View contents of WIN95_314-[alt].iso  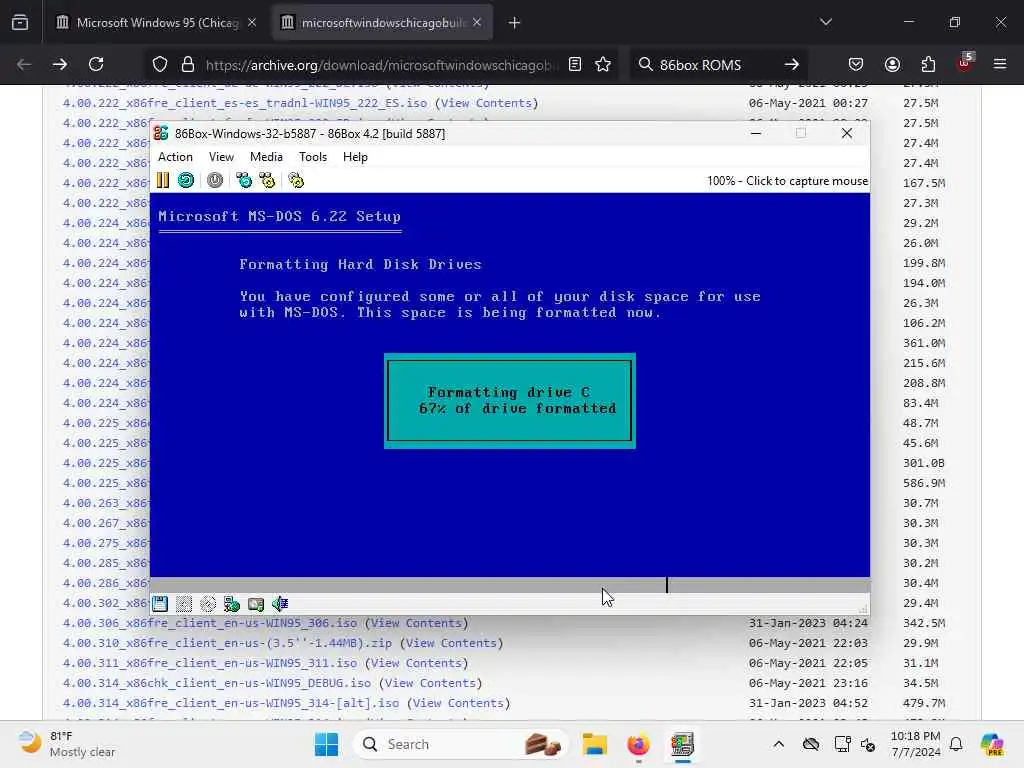(x=458, y=703)
